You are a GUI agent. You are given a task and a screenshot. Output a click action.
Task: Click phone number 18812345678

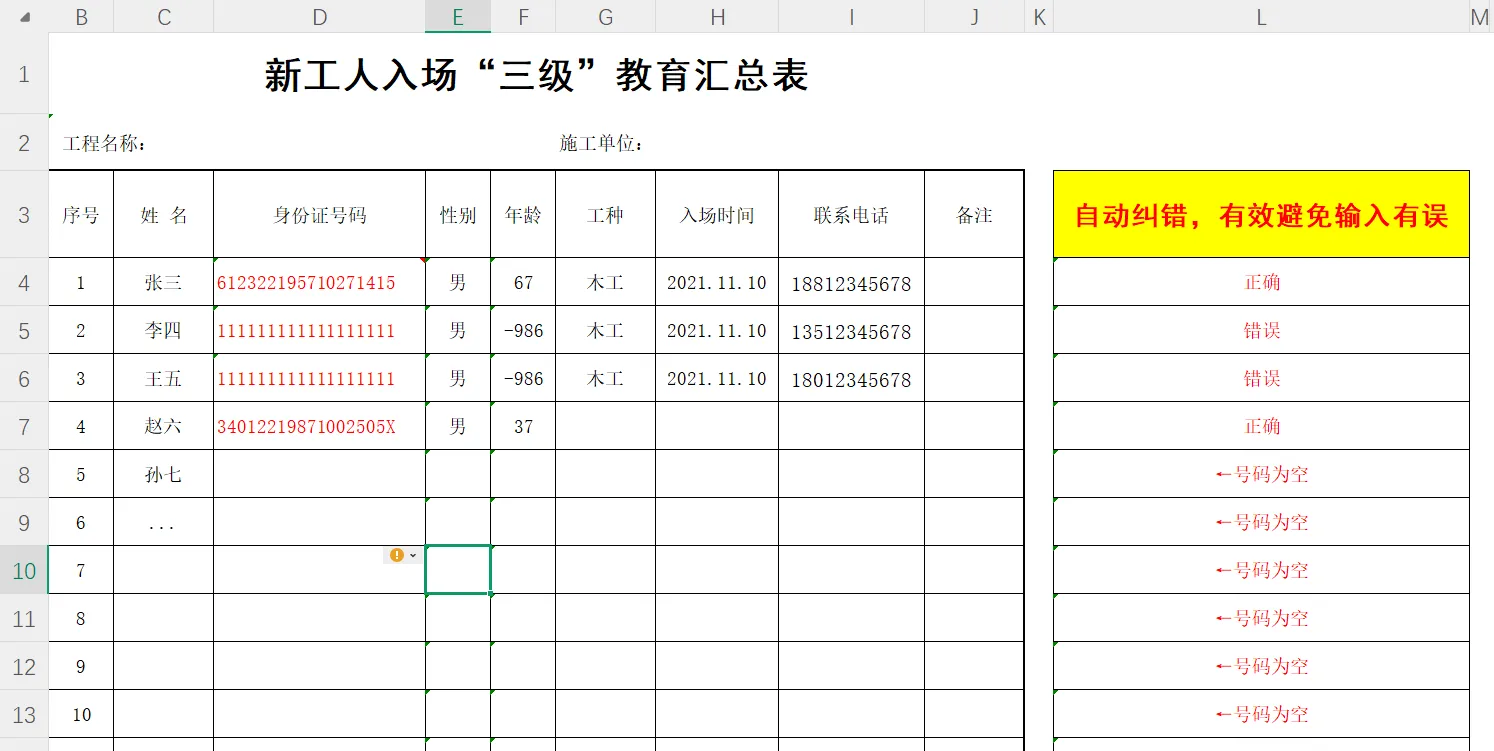click(x=852, y=284)
